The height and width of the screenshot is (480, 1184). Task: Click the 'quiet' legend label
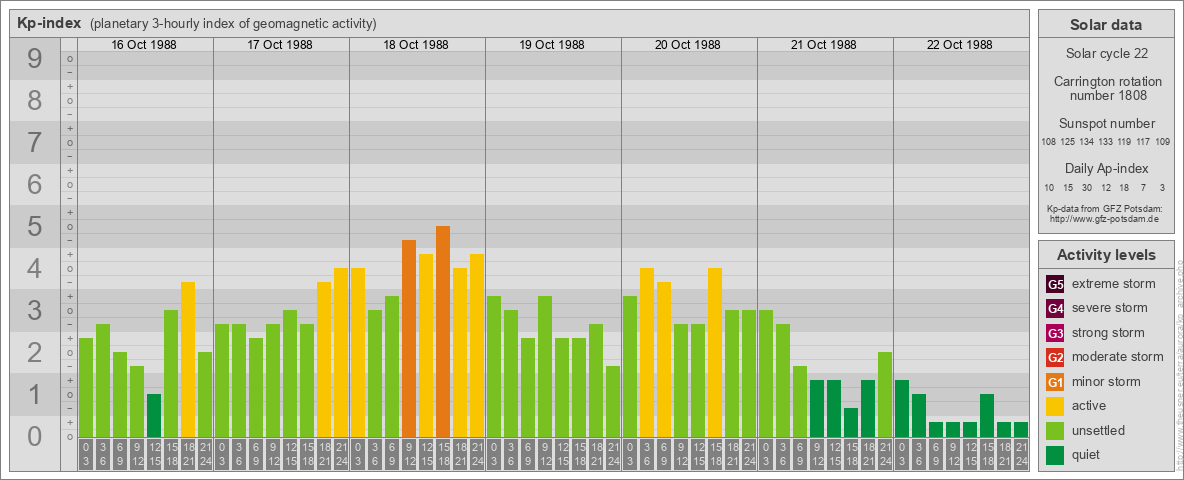click(x=1086, y=455)
